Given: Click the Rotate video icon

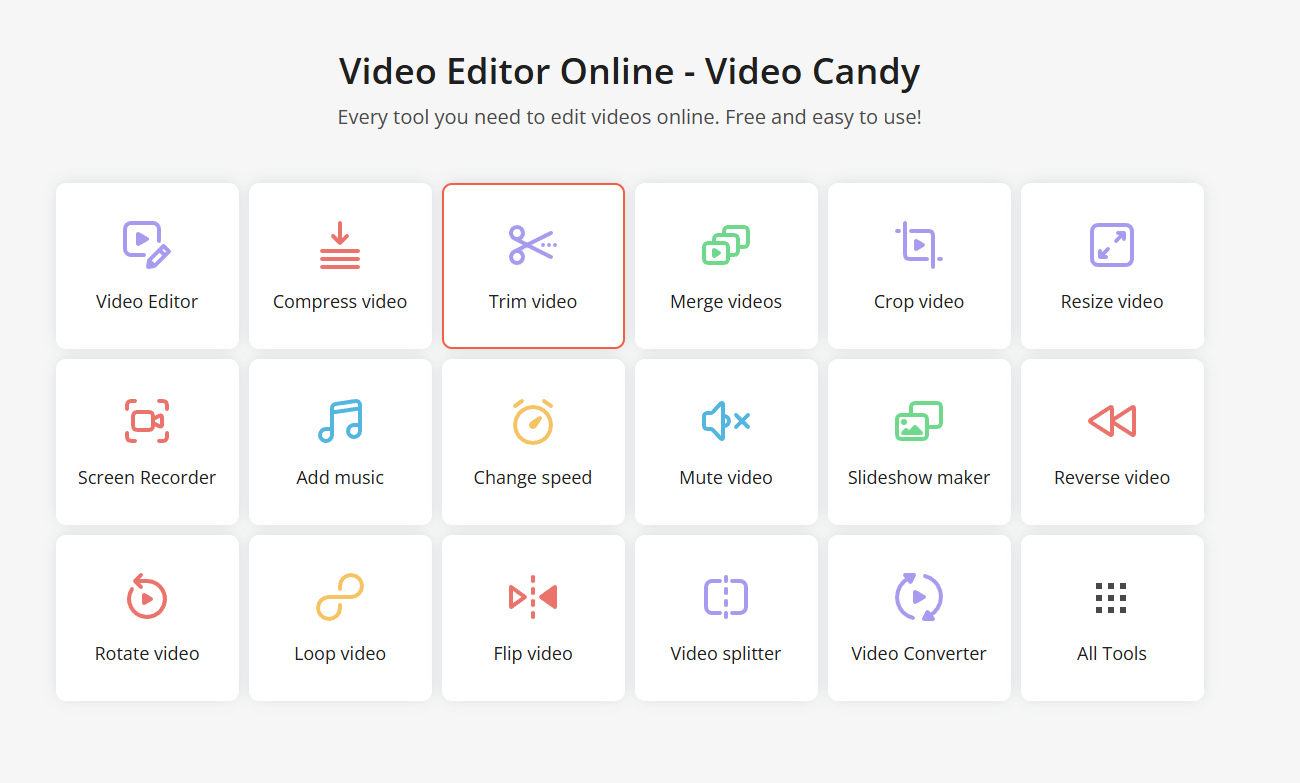Looking at the screenshot, I should (147, 596).
